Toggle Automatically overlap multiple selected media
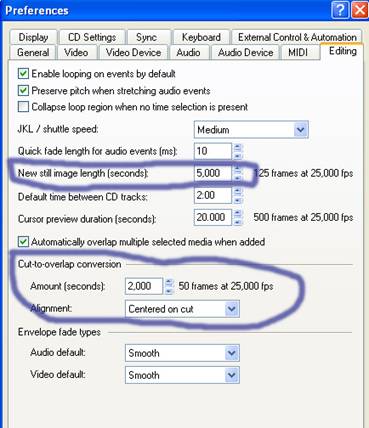This screenshot has height=428, width=369. coord(23,242)
